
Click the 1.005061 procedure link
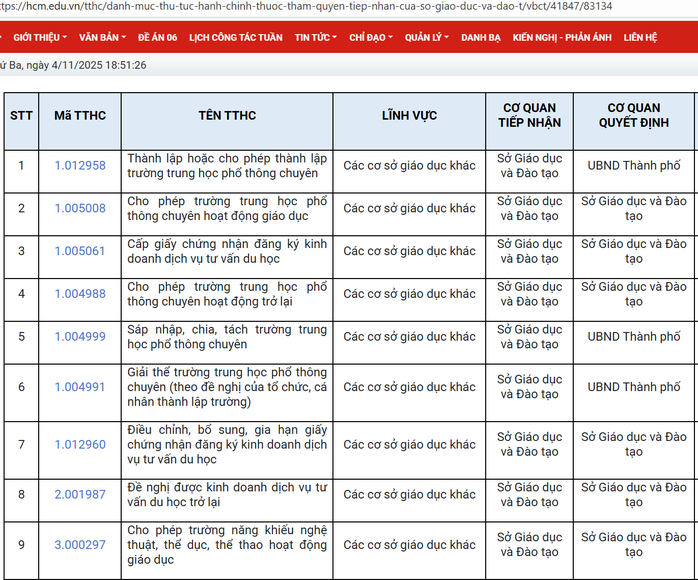click(x=80, y=251)
